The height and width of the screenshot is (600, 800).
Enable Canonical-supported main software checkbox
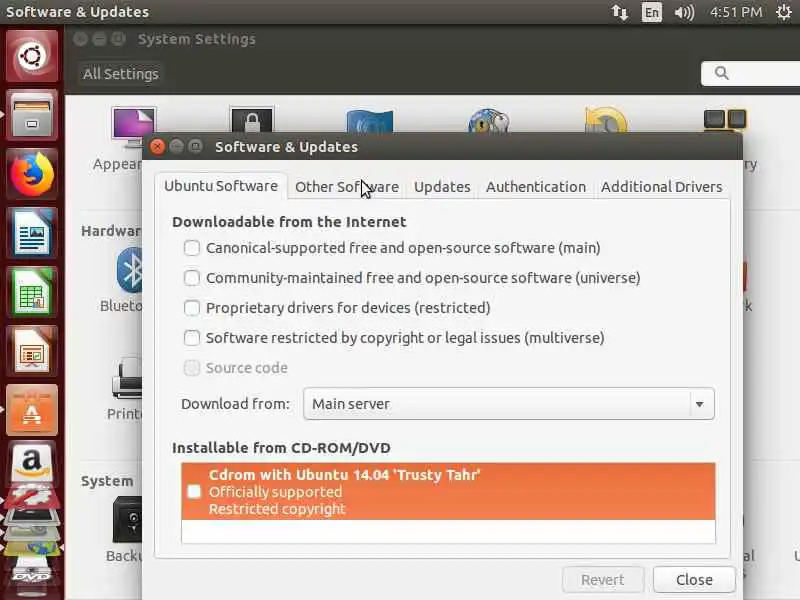click(192, 248)
